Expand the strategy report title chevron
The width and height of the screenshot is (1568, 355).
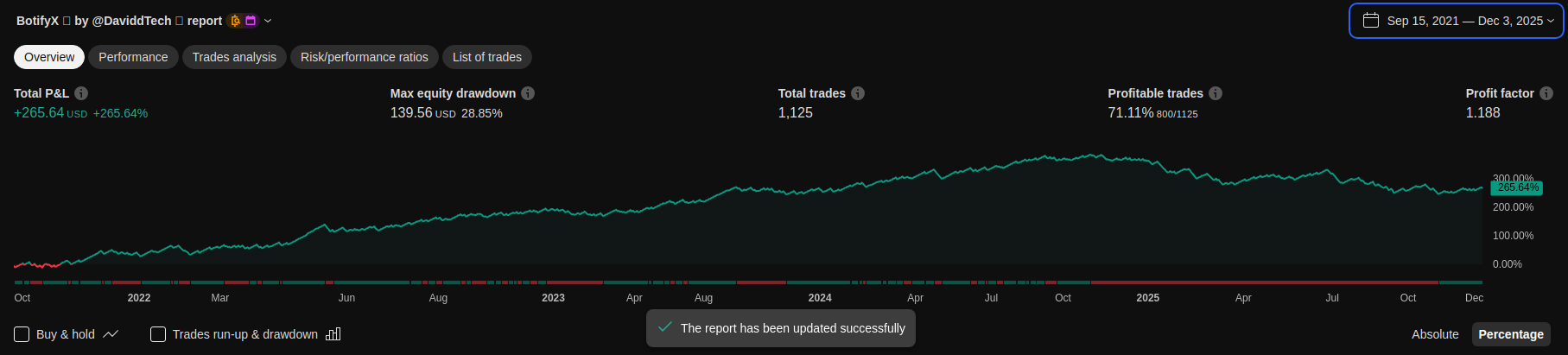(x=268, y=21)
